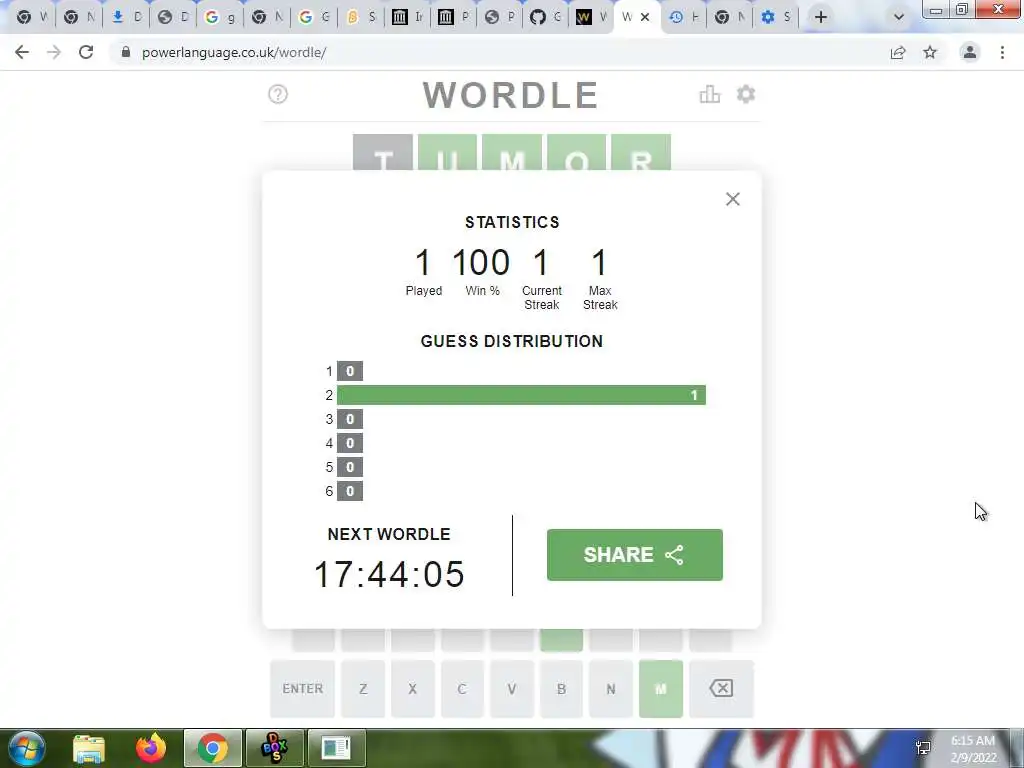1024x768 pixels.
Task: Open the Windows Start menu
Action: pyautogui.click(x=26, y=748)
